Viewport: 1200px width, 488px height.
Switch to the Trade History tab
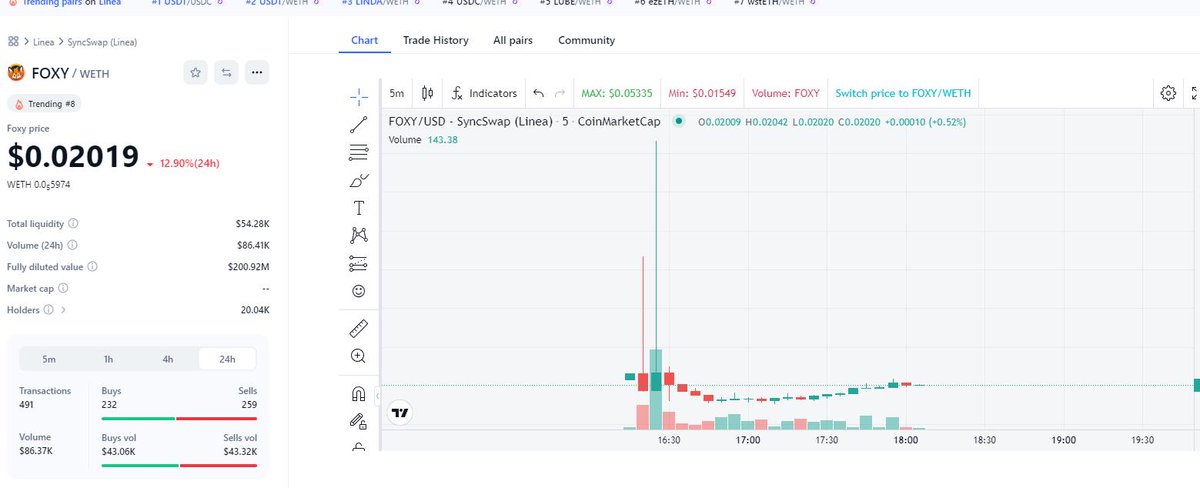click(436, 41)
